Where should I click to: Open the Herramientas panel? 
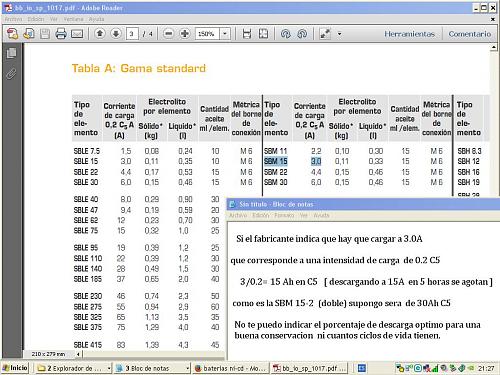click(409, 34)
